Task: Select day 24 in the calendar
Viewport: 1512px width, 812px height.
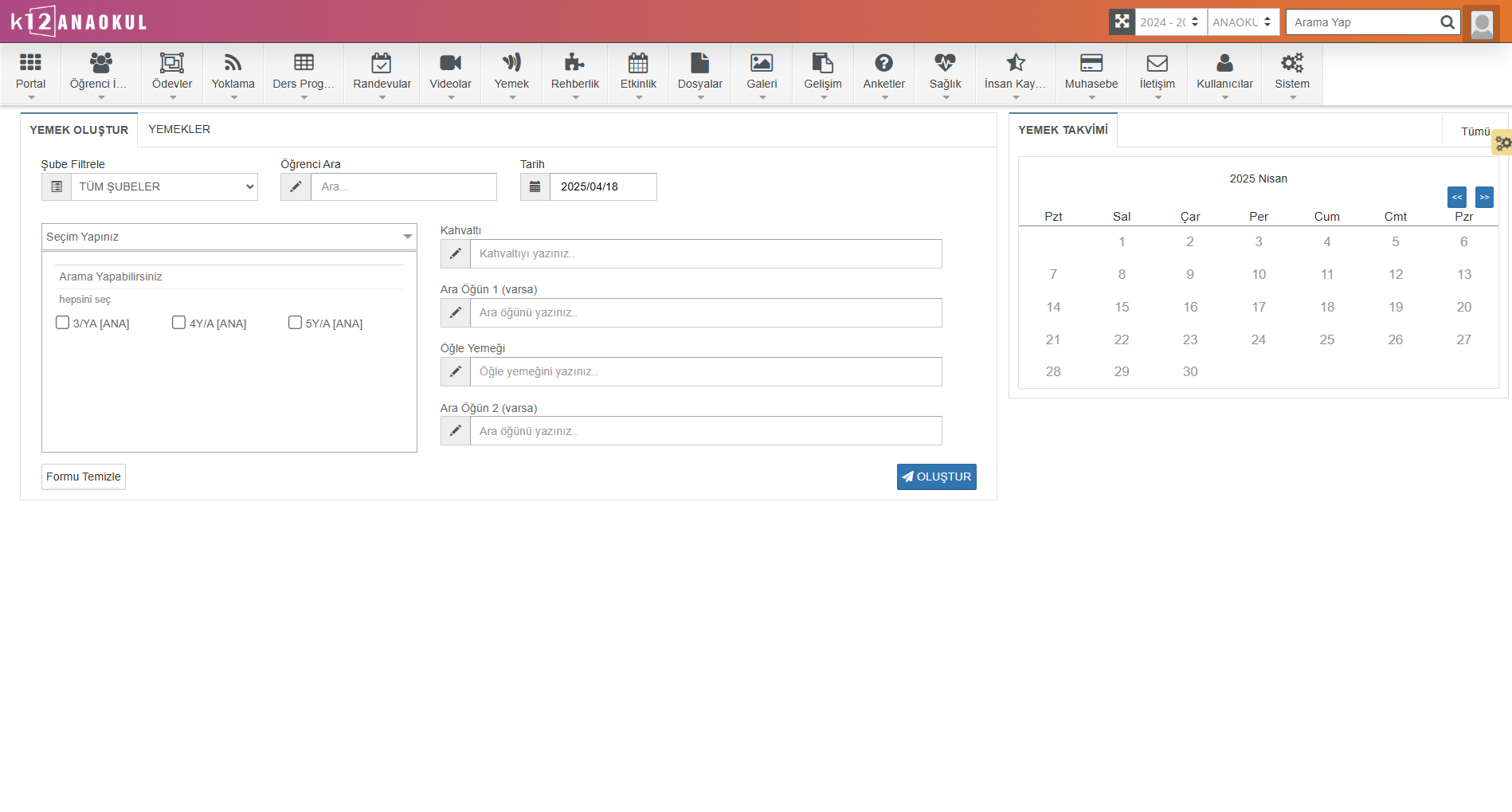Action: (1259, 339)
